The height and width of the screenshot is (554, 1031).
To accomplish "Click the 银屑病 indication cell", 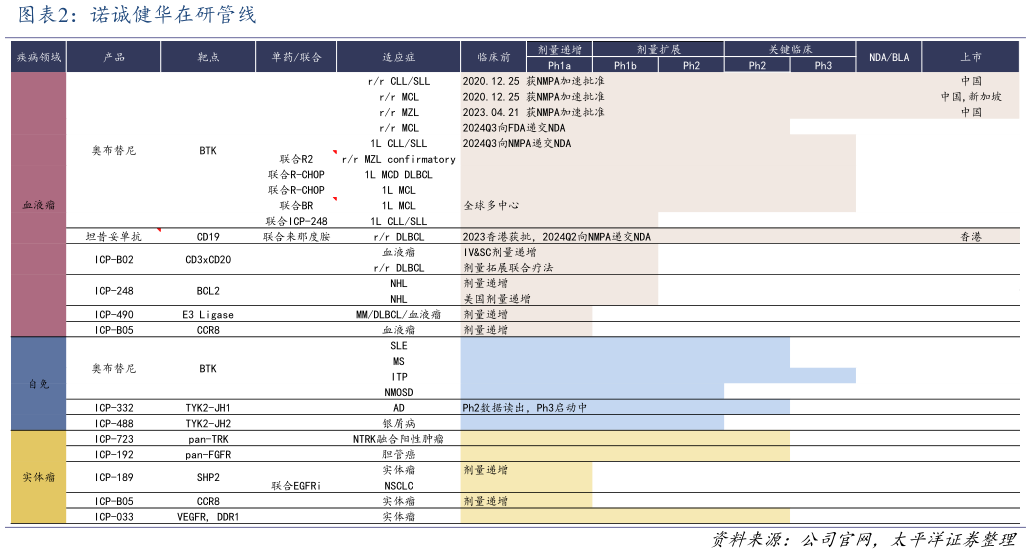I will tap(398, 423).
